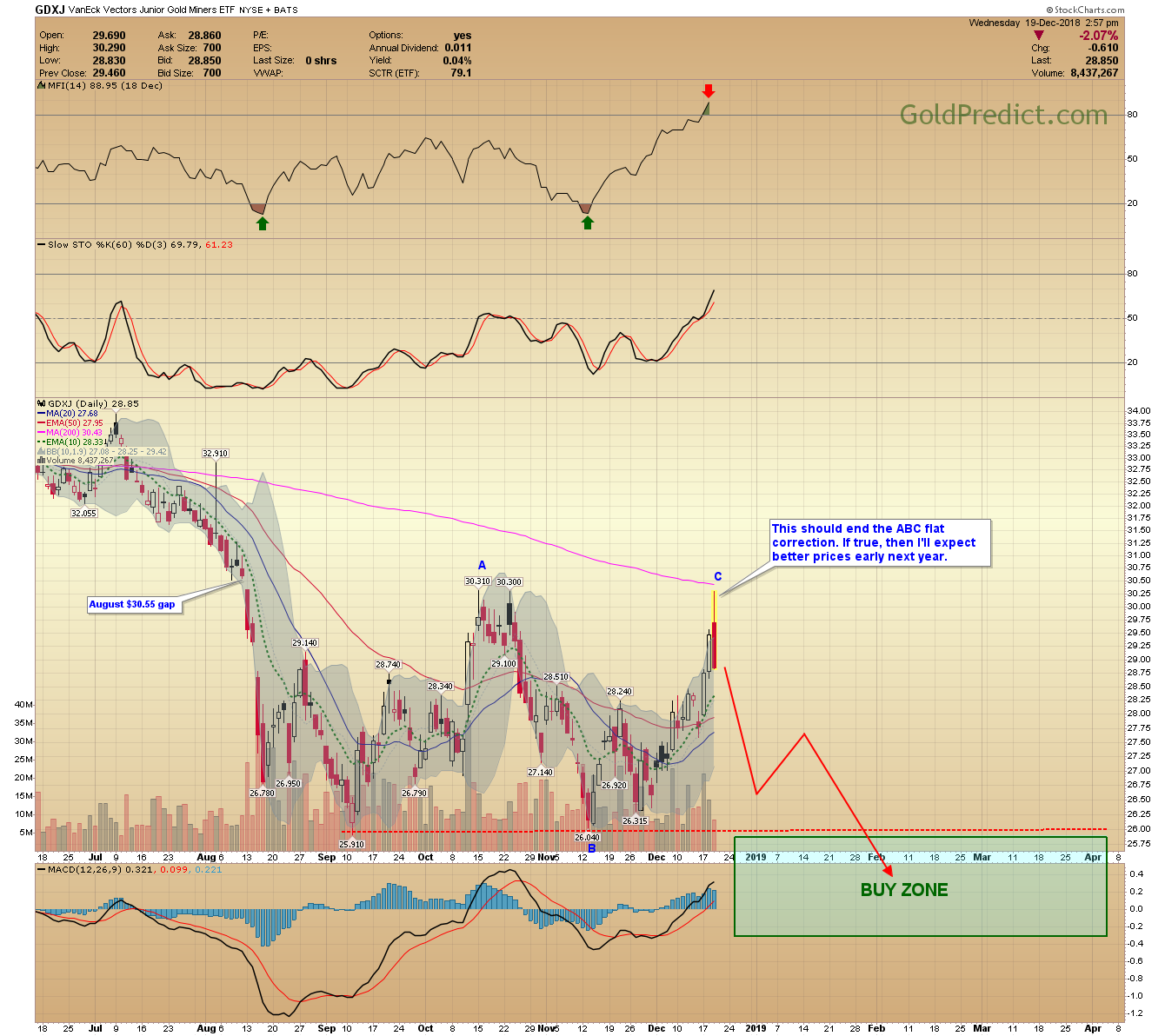This screenshot has width=1165, height=1036.
Task: Click the 27.140 price label
Action: (x=540, y=773)
